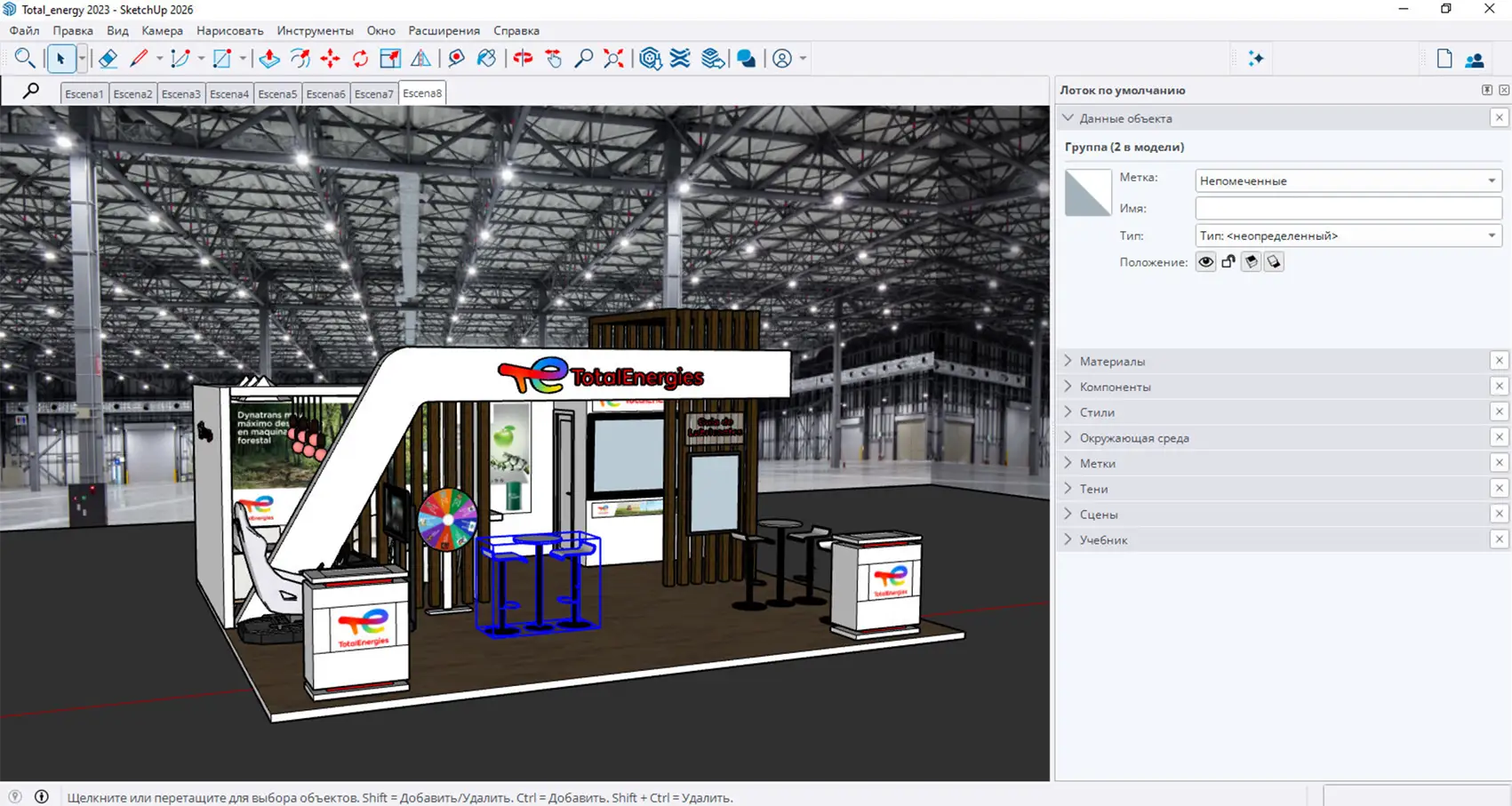Open the Расширения menu
Viewport: 1512px width, 806px height.
pos(444,30)
